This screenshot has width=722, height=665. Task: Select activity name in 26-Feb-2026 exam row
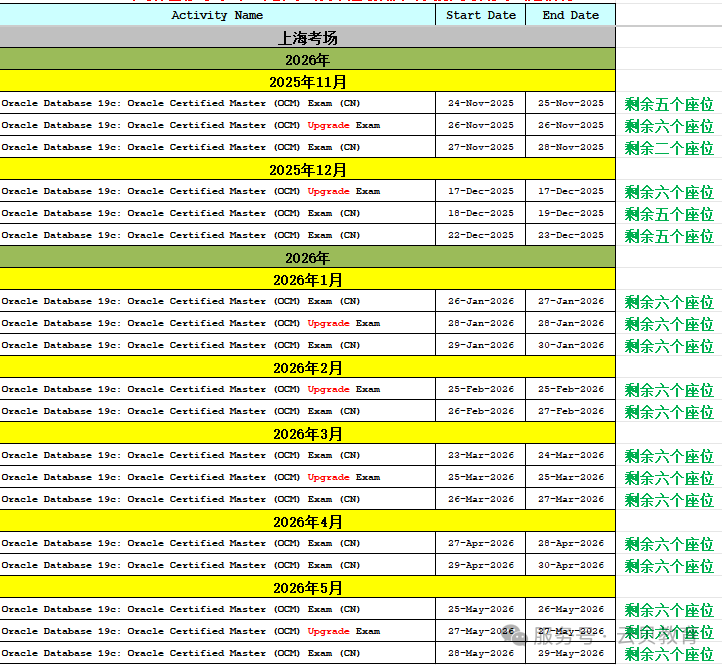click(180, 411)
